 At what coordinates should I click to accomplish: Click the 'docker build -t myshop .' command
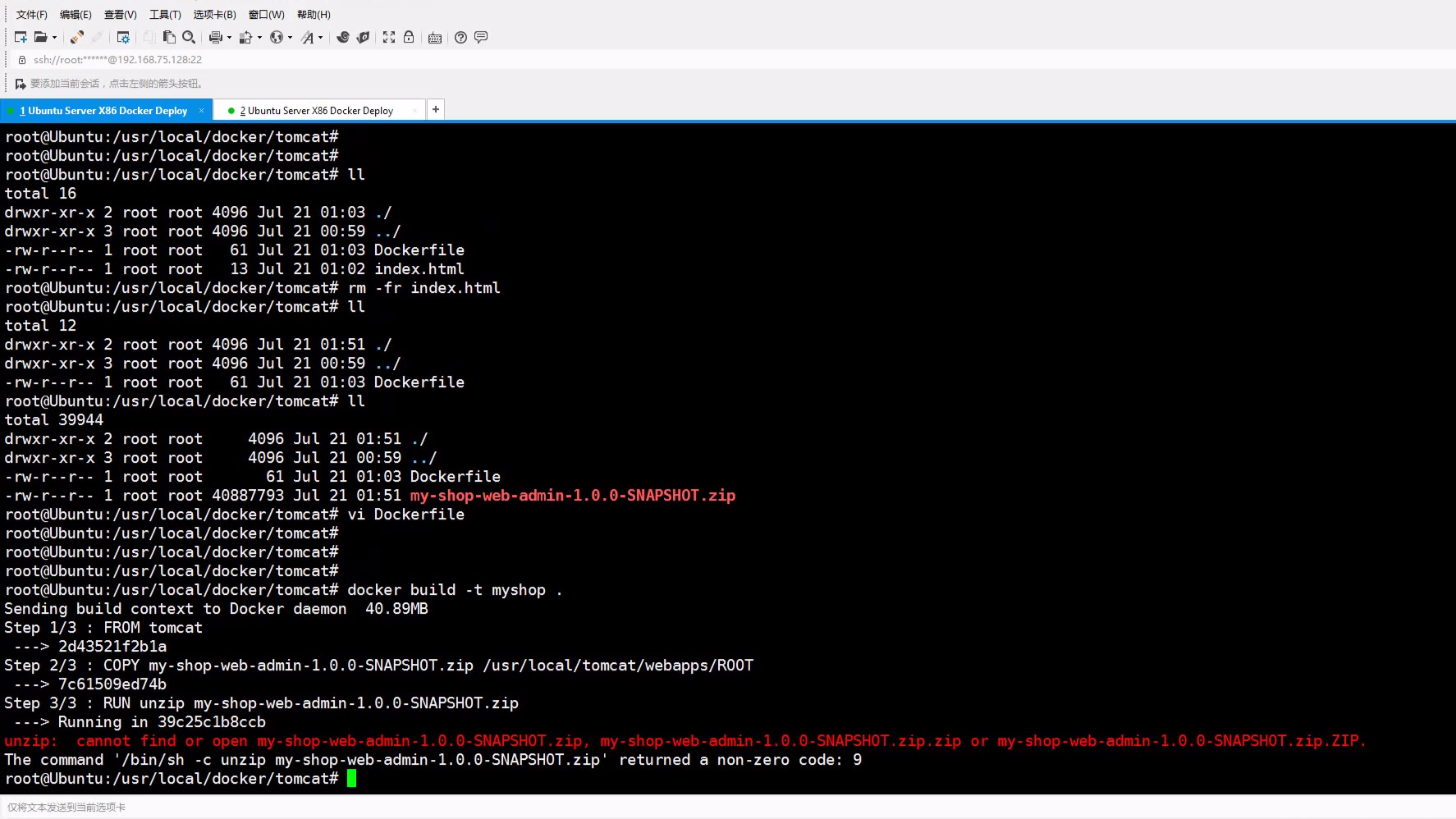click(x=455, y=590)
